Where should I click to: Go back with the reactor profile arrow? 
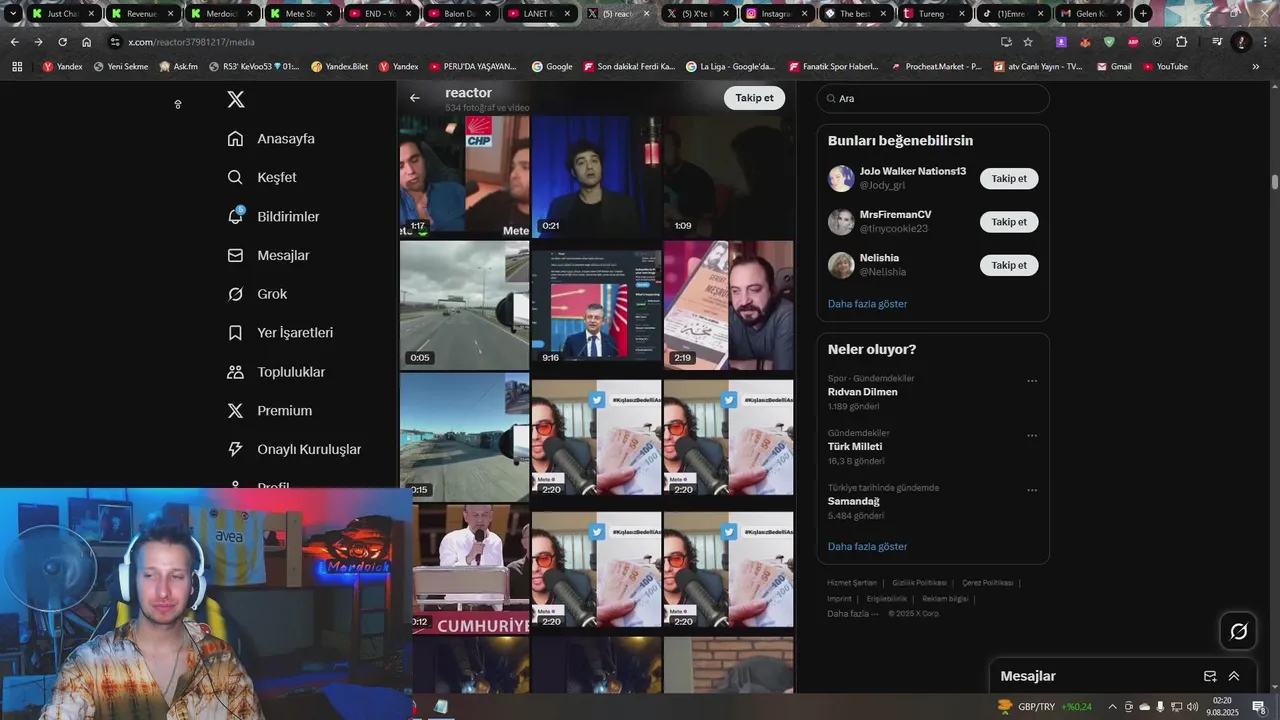tap(415, 98)
